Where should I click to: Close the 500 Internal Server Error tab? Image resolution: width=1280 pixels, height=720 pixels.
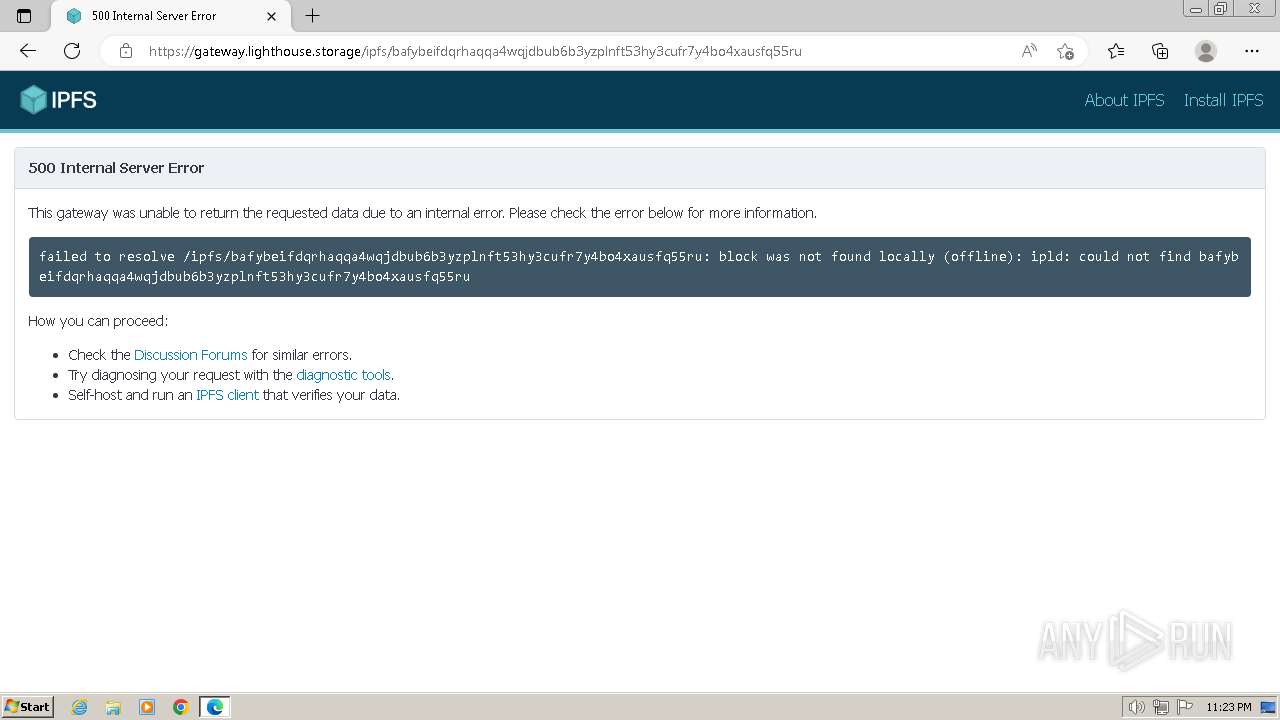click(272, 16)
